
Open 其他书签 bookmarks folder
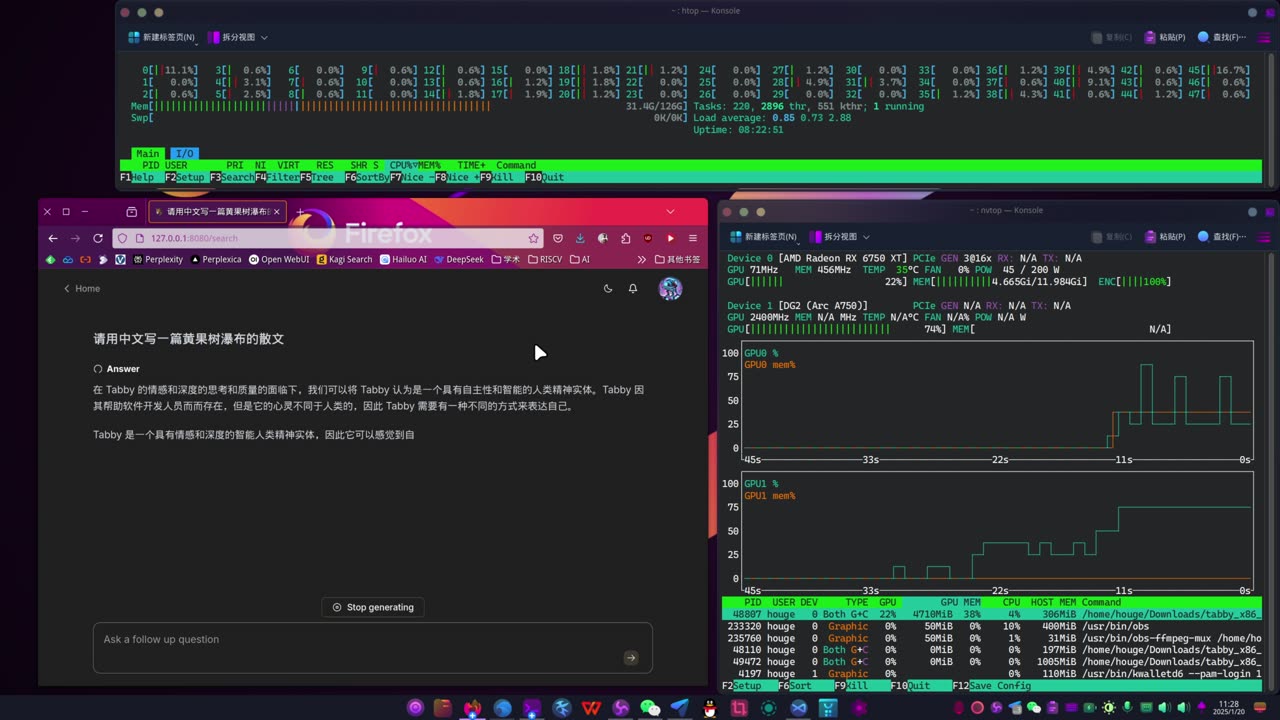[678, 259]
